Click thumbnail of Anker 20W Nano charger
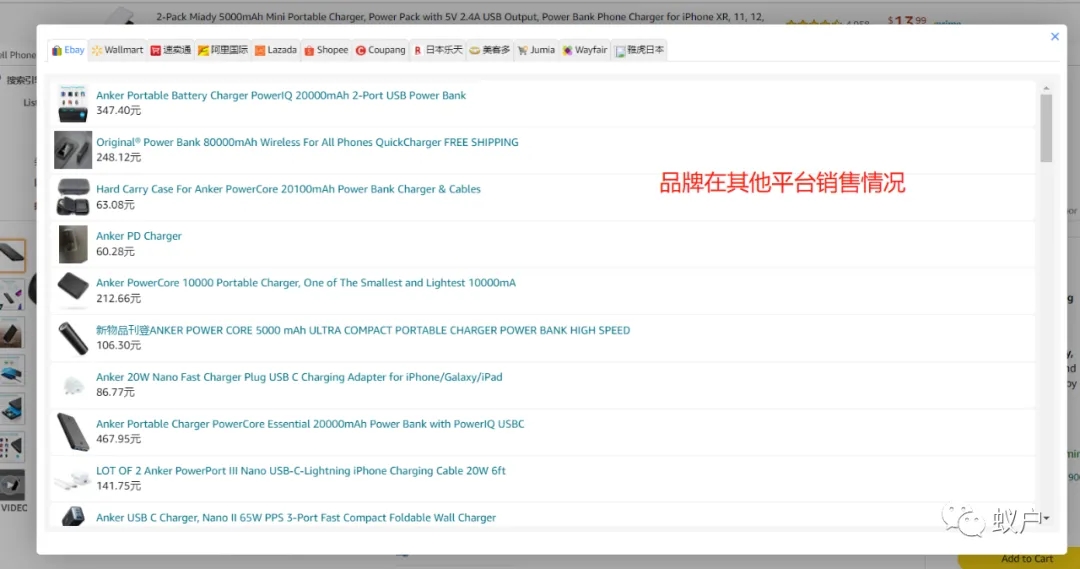Image resolution: width=1080 pixels, height=569 pixels. coord(73,385)
